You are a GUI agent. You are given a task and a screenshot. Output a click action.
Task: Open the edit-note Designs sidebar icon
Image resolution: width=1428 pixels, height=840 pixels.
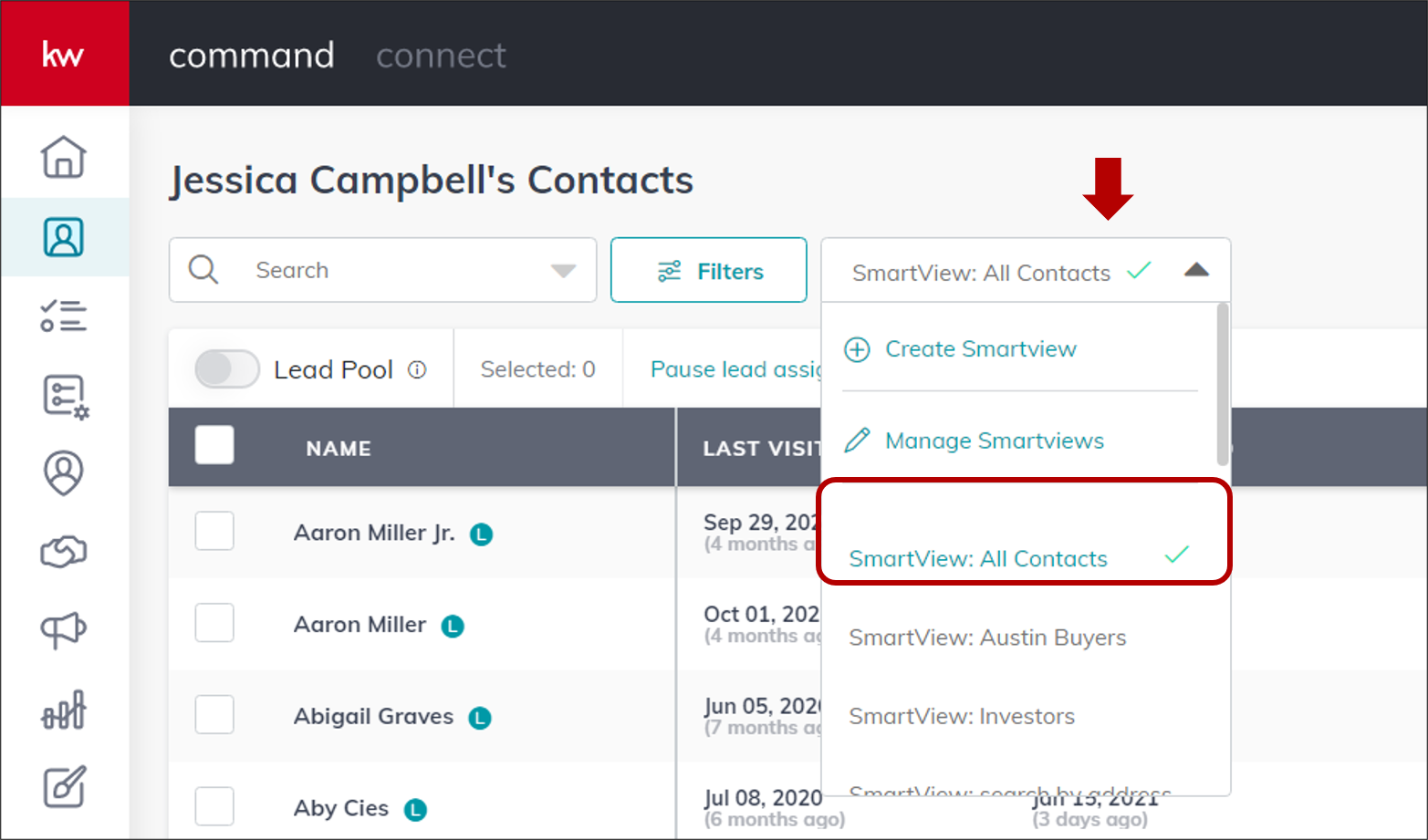65,786
